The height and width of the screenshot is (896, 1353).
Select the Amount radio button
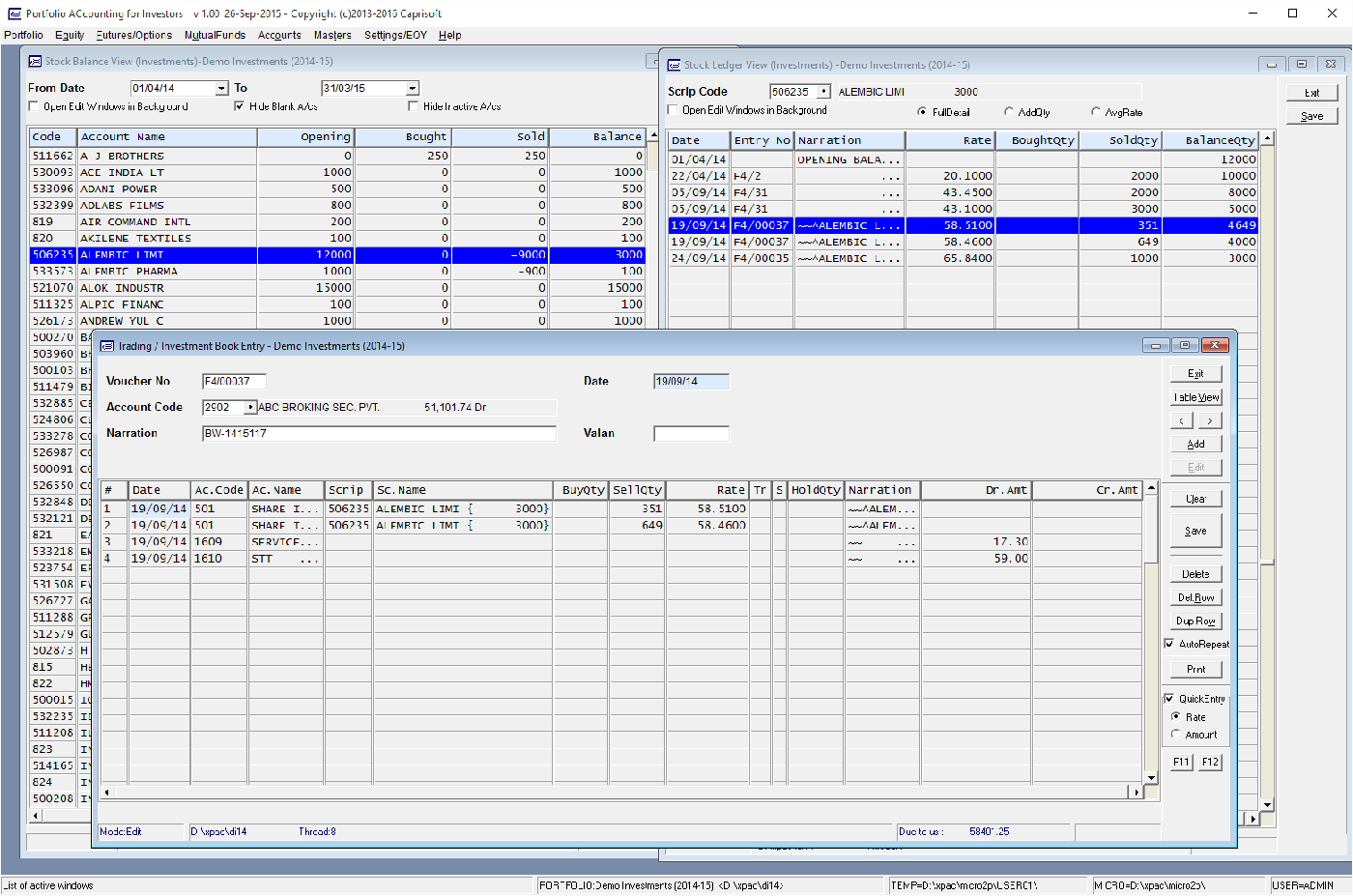click(x=1176, y=735)
